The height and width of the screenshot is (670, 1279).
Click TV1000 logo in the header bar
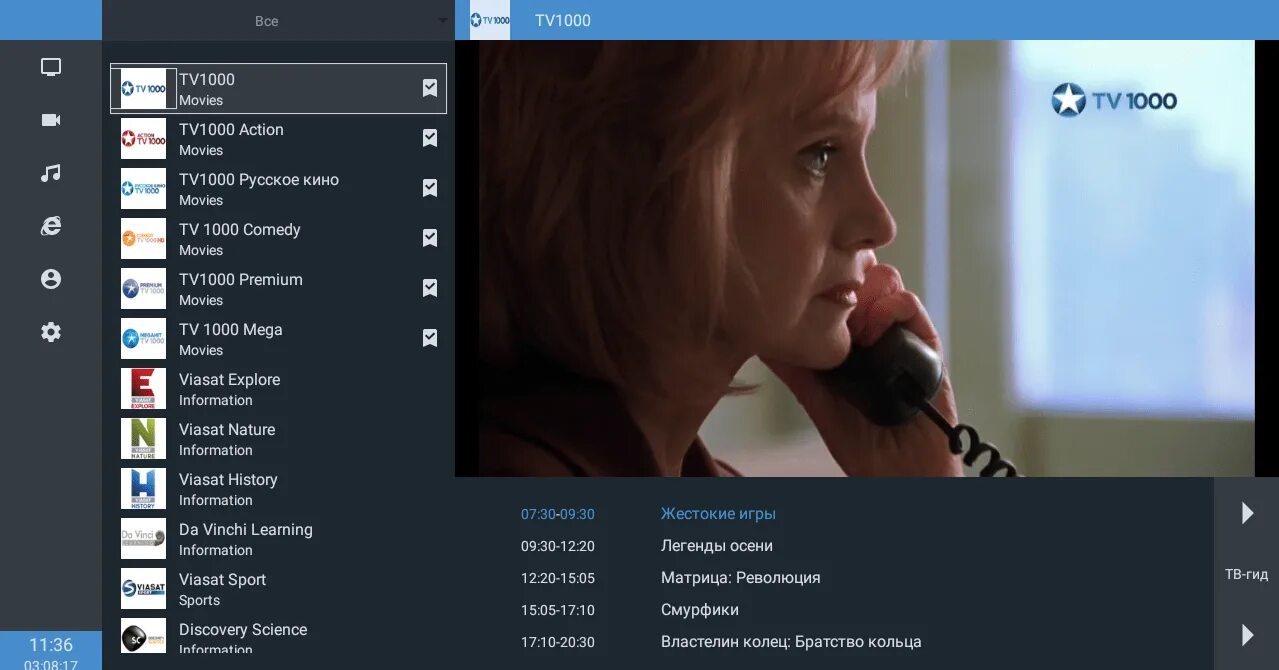490,20
